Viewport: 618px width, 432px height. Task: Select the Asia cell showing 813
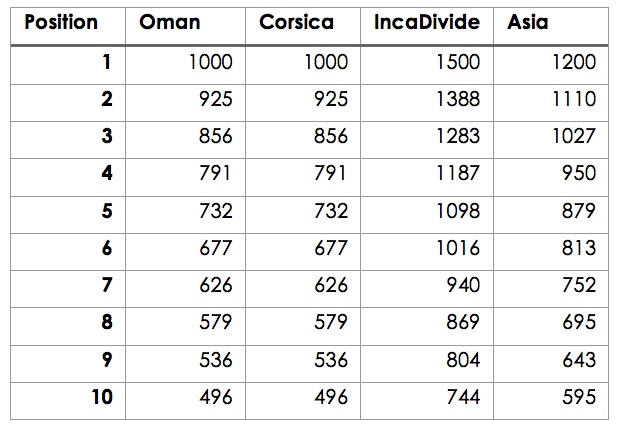(578, 248)
